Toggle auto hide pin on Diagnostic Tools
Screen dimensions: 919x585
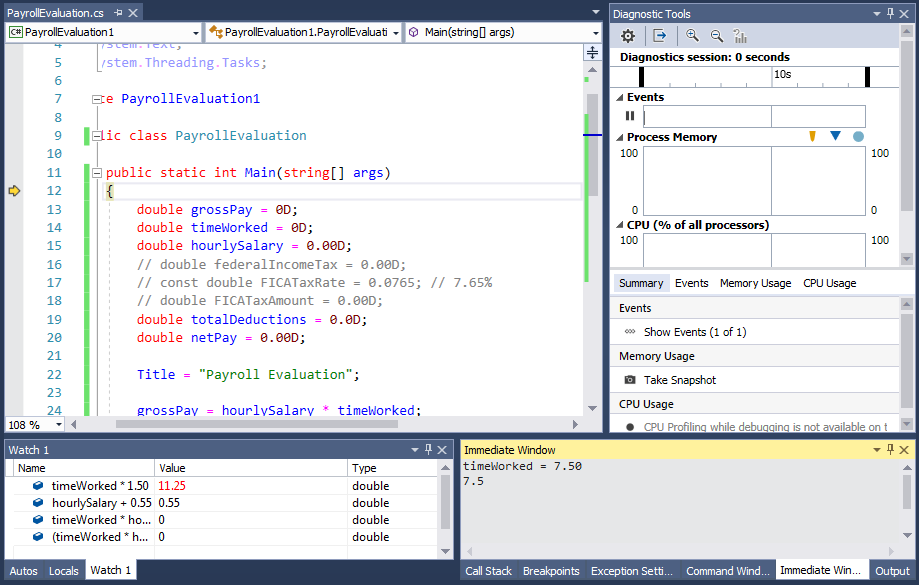pos(890,13)
